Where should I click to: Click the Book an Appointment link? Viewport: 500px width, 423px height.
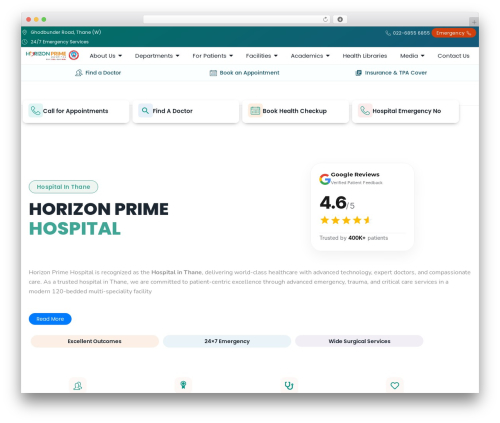click(x=244, y=73)
